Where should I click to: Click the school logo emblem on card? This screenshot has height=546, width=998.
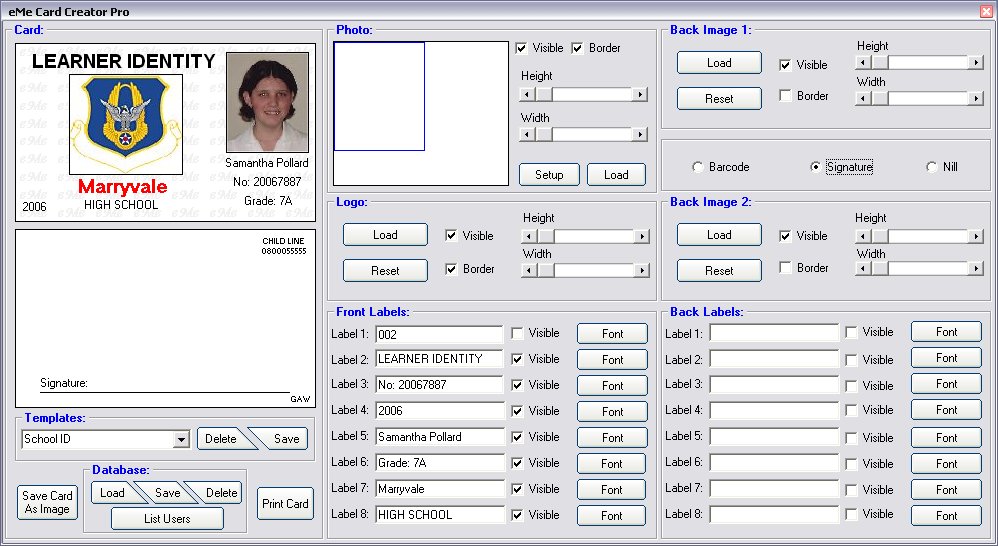click(125, 123)
